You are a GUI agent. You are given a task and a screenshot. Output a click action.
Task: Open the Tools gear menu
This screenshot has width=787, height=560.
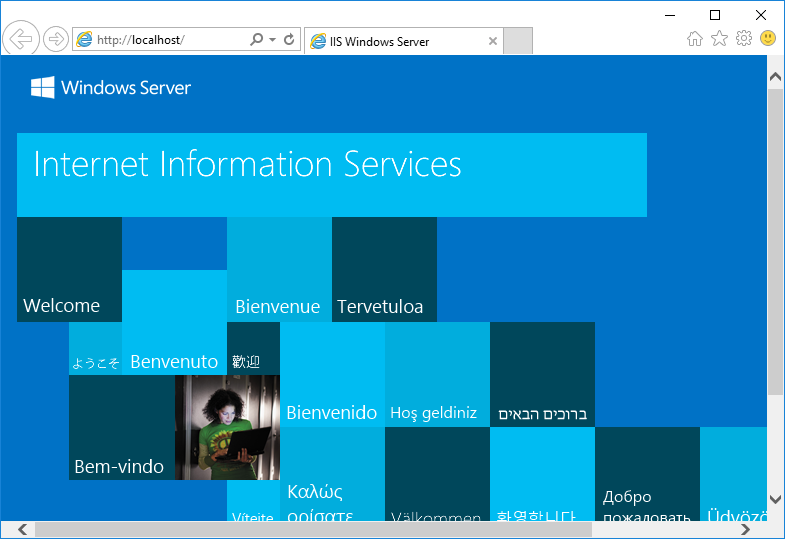pos(744,38)
